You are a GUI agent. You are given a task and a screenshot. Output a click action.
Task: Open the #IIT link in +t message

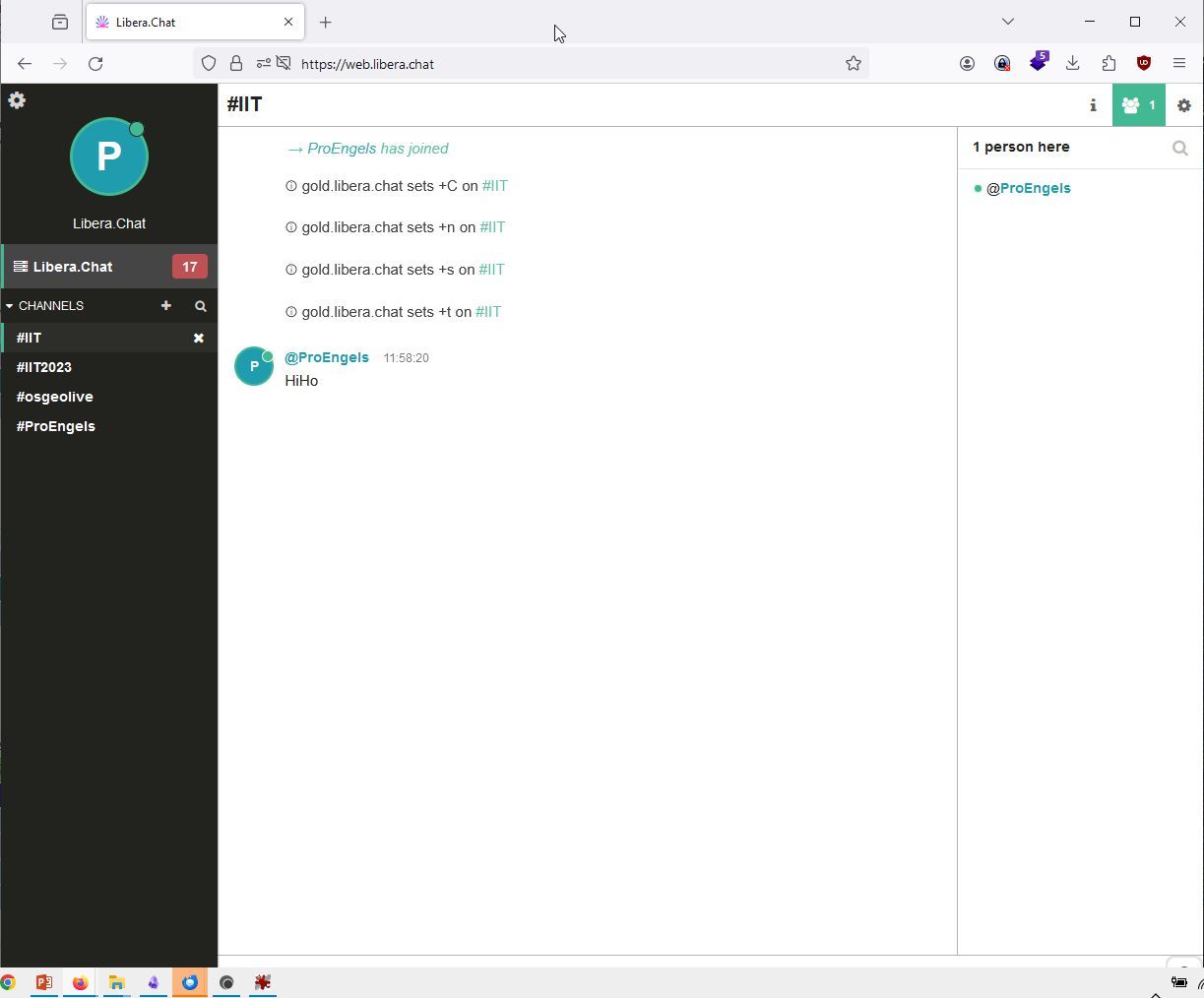click(x=488, y=312)
